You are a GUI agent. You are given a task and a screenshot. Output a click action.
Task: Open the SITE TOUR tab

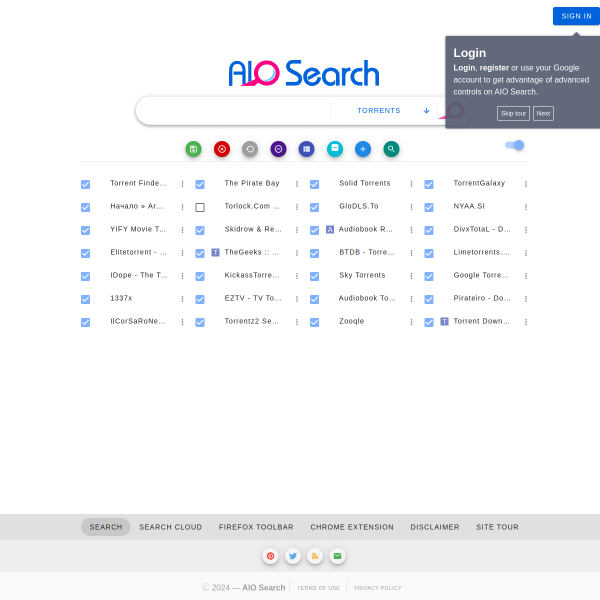pos(497,527)
